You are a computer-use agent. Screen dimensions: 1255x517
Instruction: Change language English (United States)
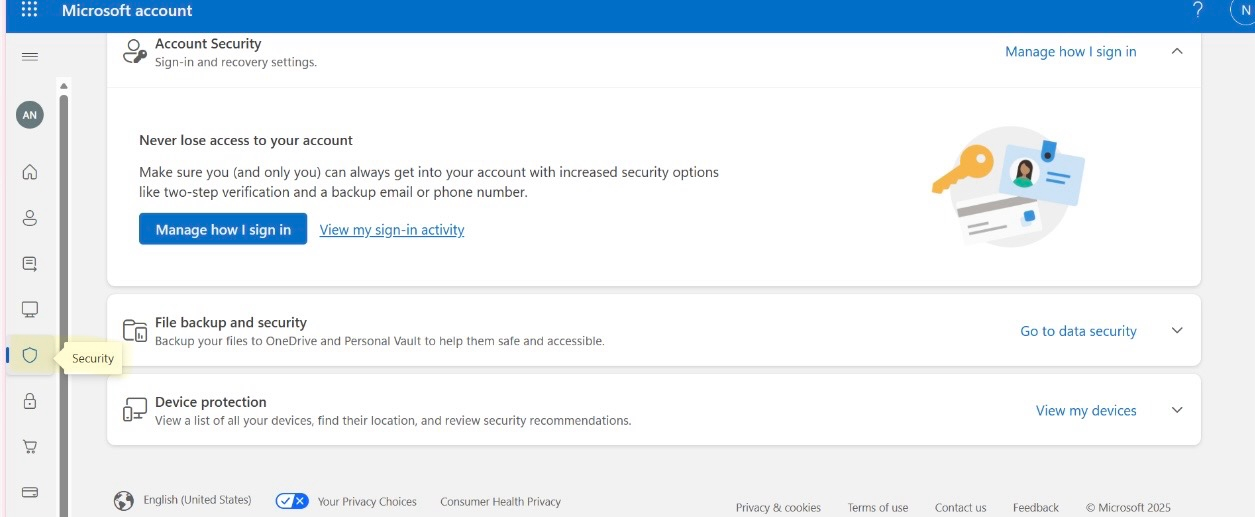pos(197,500)
